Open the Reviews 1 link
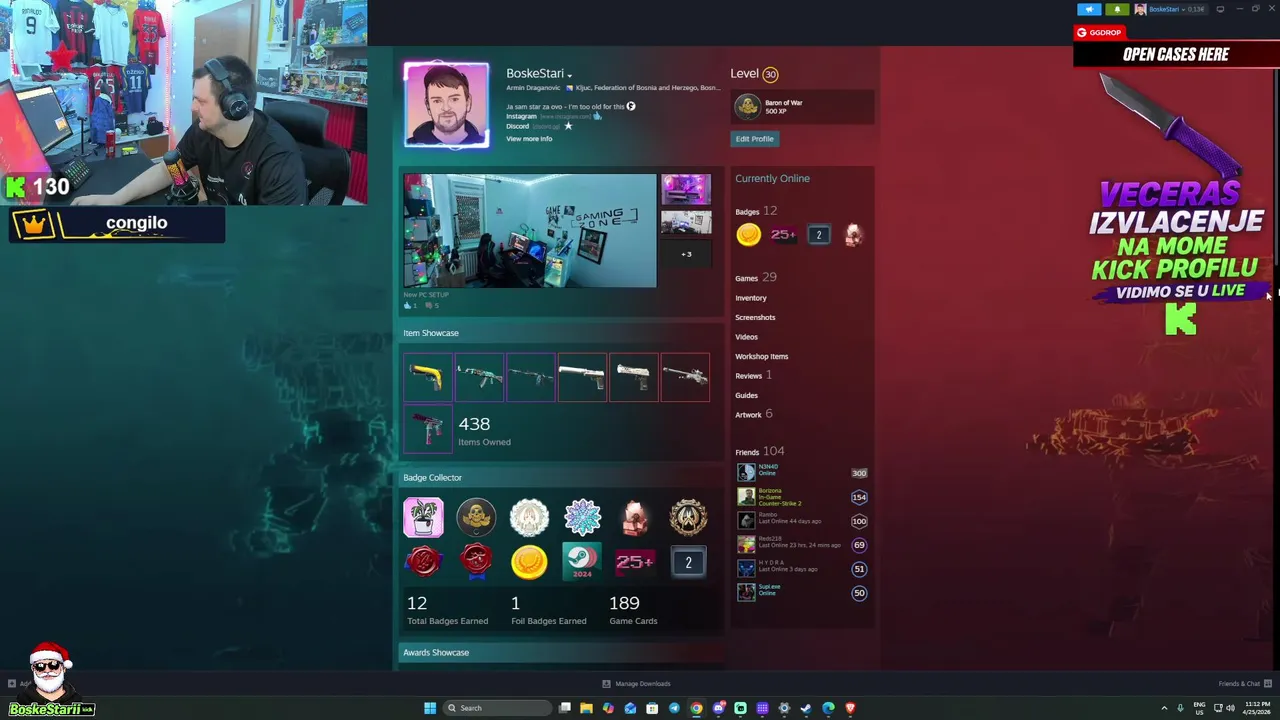 pyautogui.click(x=753, y=375)
